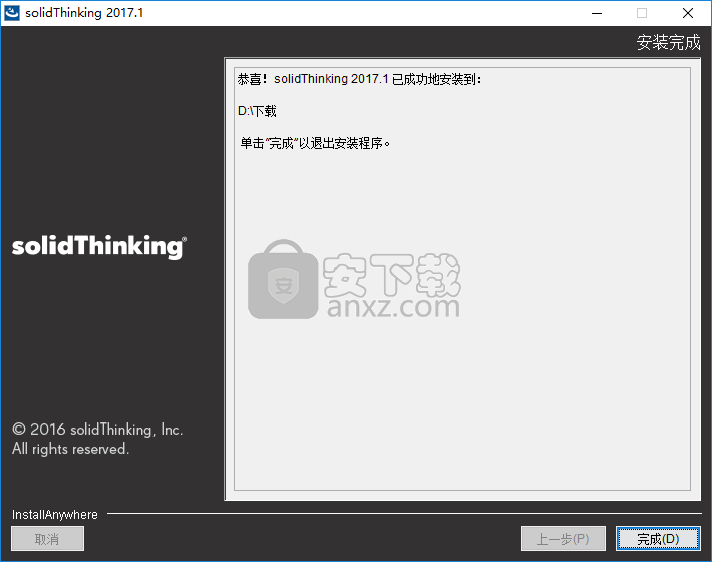Close the solidThinking 2017.1 installer window
The height and width of the screenshot is (562, 712).
688,13
